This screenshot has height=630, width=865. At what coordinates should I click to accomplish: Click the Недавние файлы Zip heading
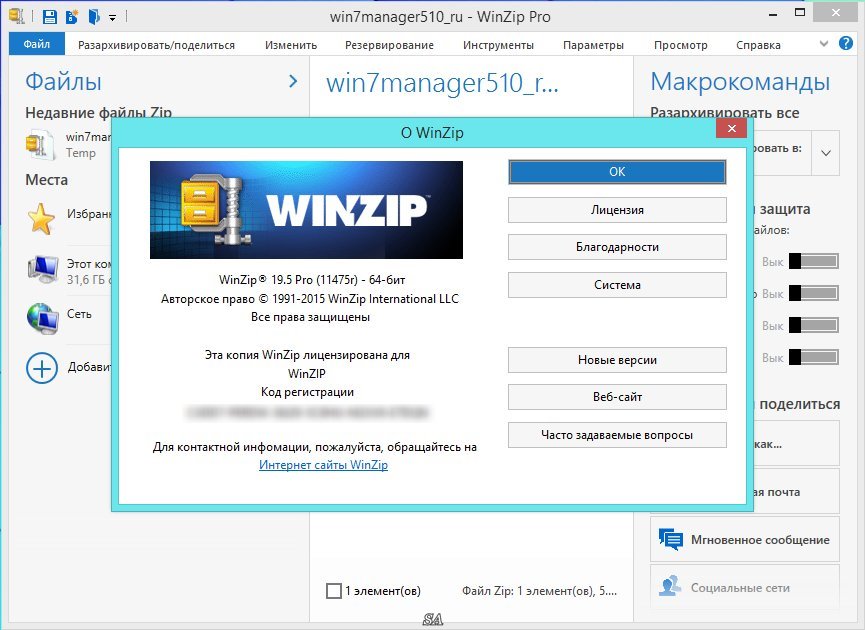99,112
